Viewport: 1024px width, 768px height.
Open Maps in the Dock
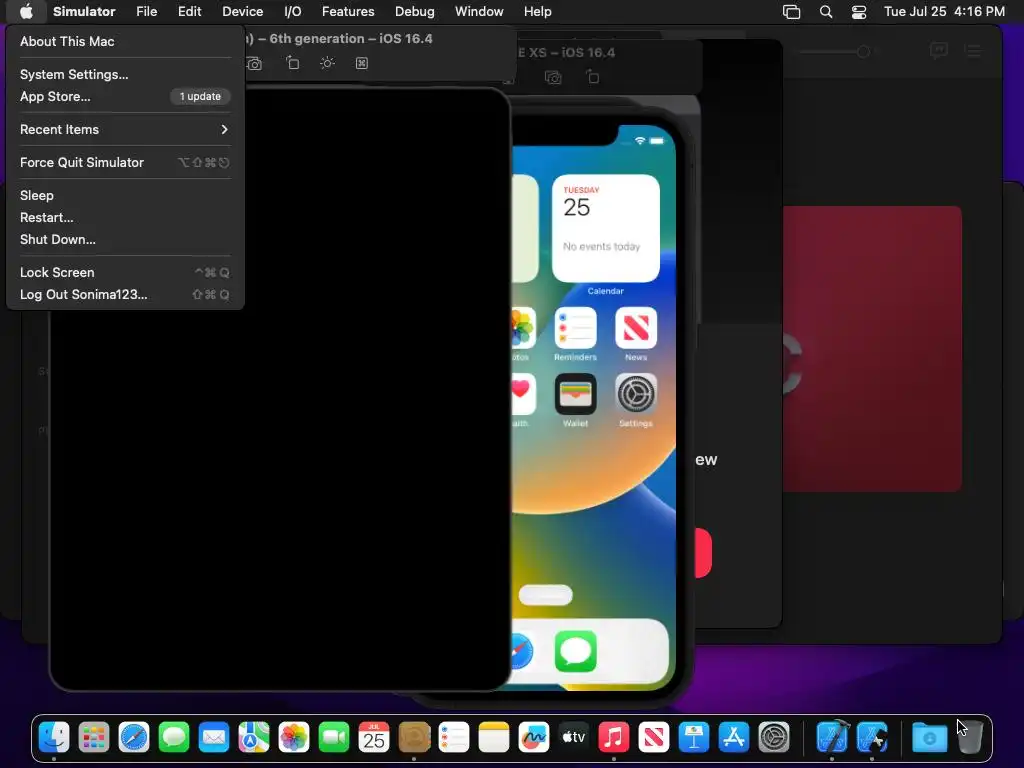pos(254,738)
